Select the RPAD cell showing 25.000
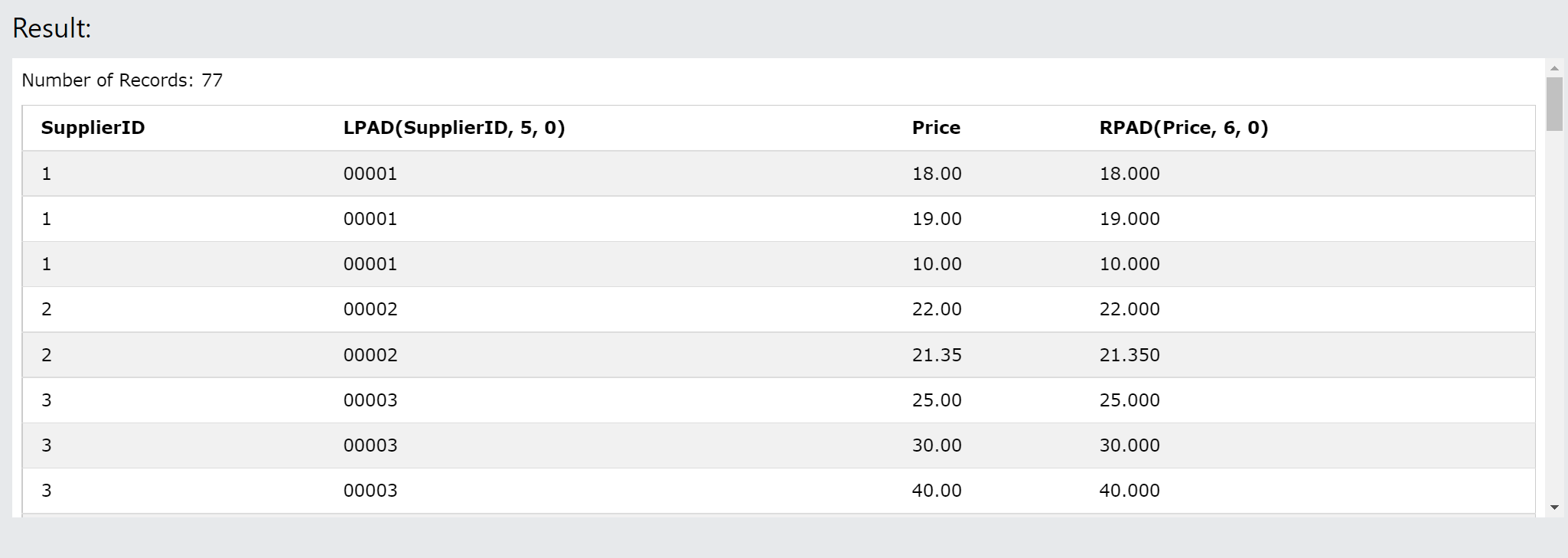 coord(1130,400)
